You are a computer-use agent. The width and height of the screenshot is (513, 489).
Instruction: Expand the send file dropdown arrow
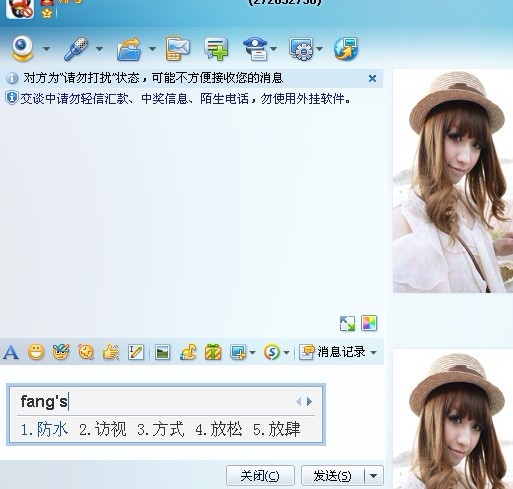tap(152, 49)
